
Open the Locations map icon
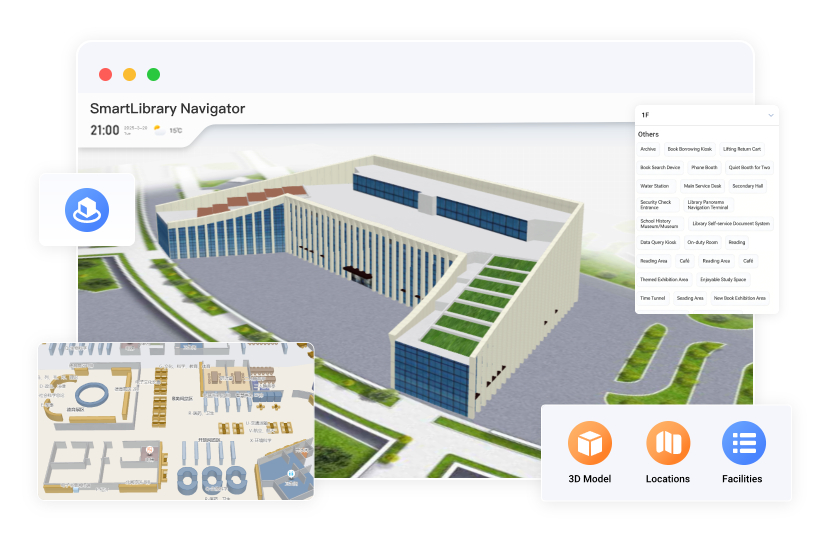(668, 442)
